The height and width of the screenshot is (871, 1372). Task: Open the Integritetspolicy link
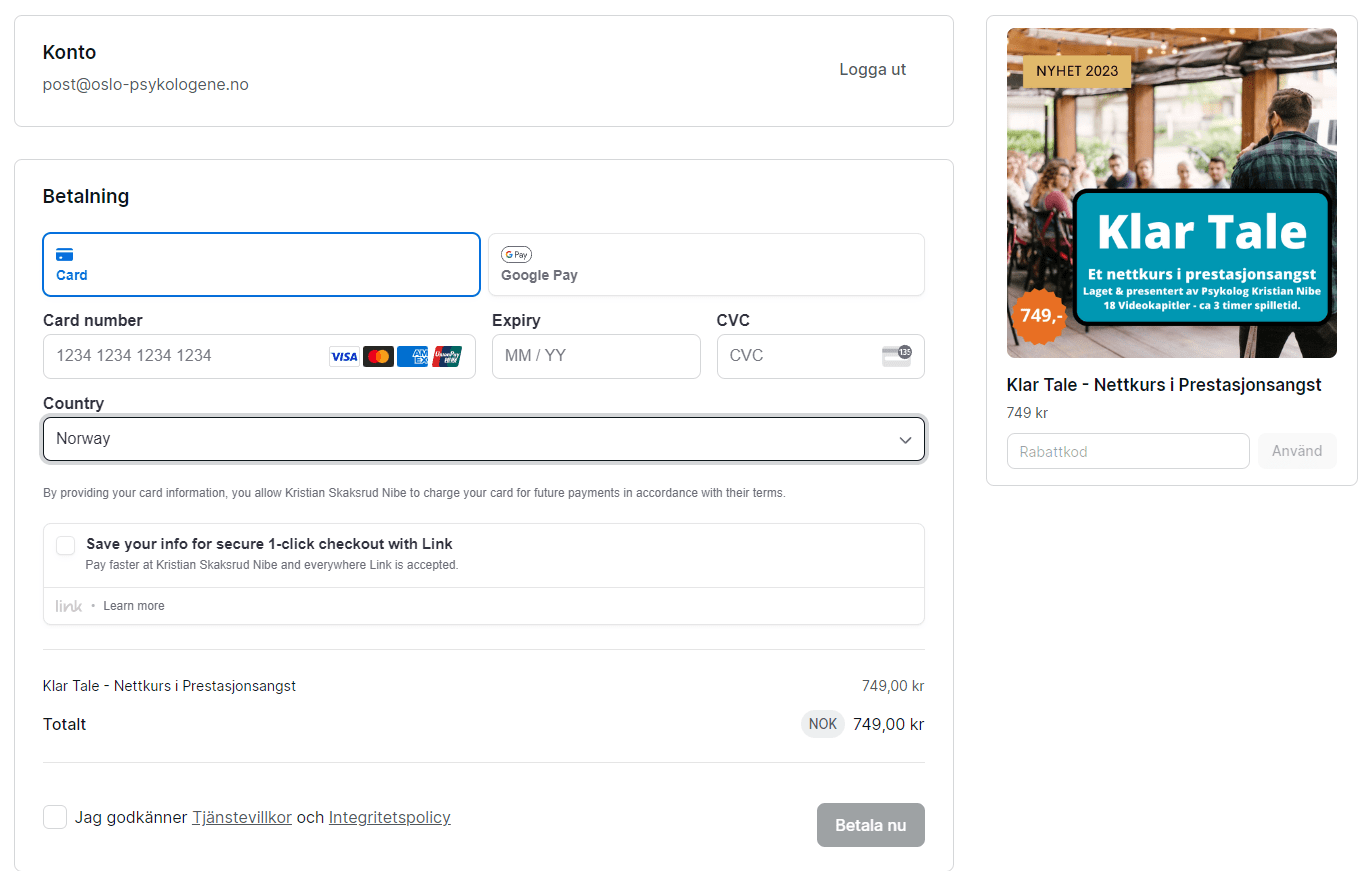(x=390, y=817)
